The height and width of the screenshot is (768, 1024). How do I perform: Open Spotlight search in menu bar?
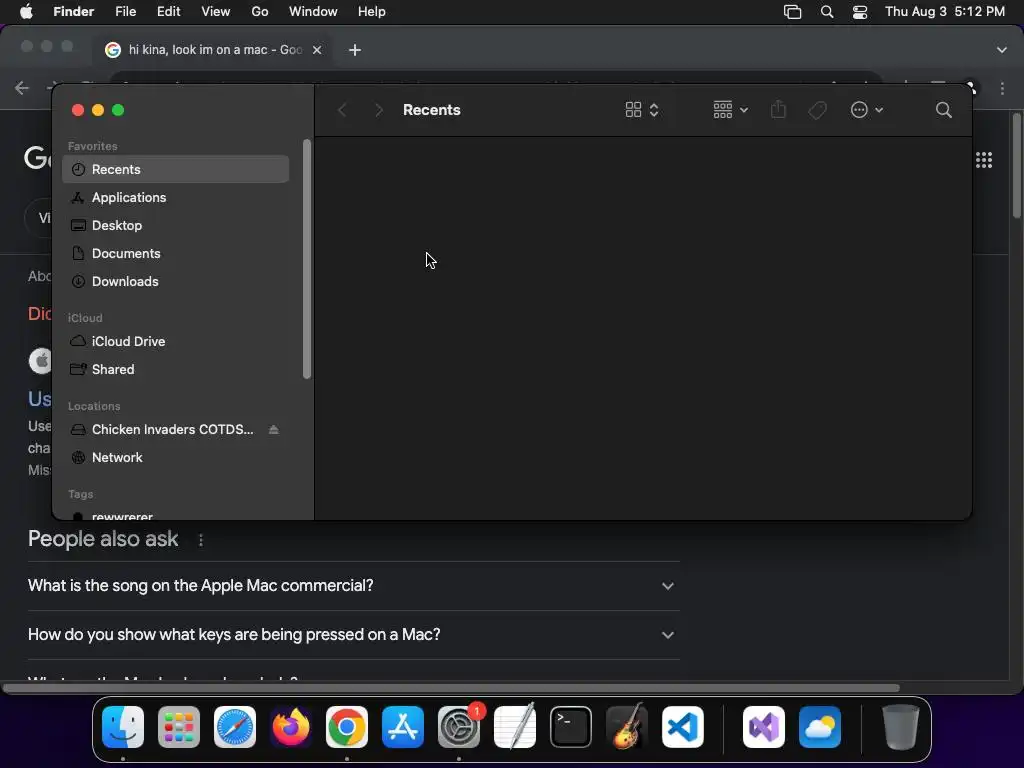827,12
